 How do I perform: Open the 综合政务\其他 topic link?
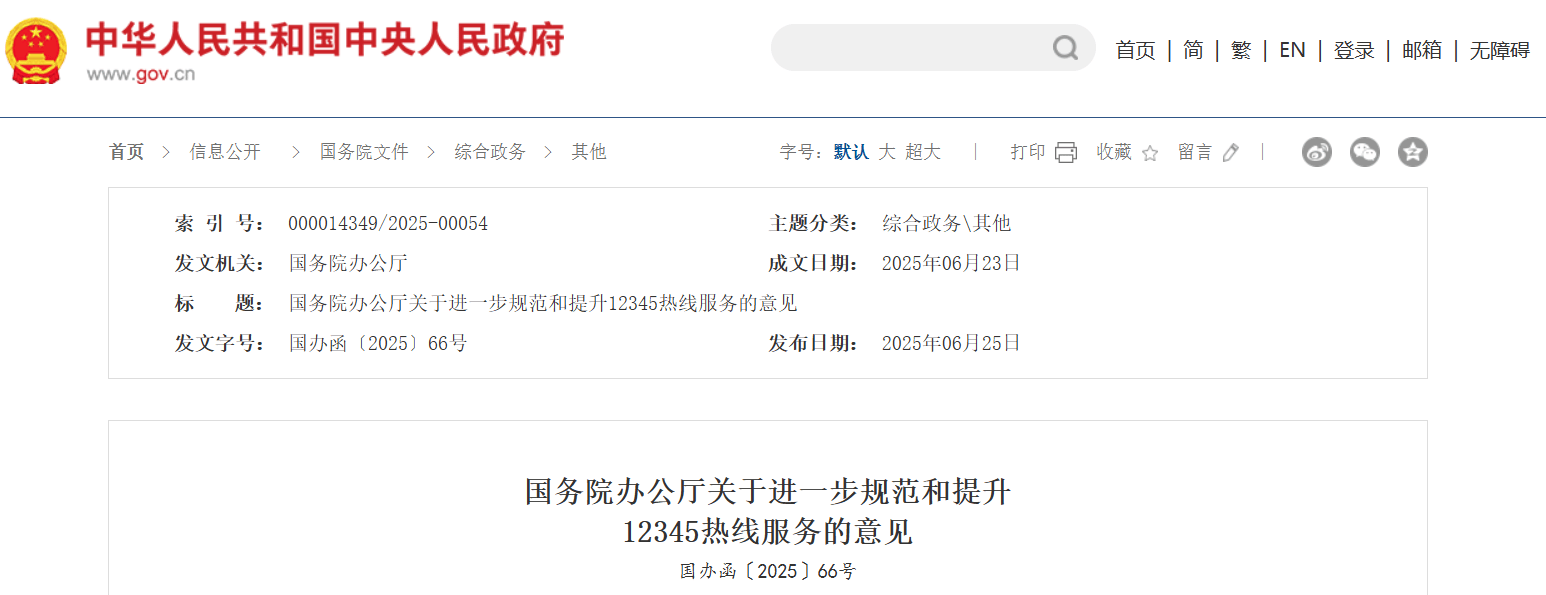point(946,222)
